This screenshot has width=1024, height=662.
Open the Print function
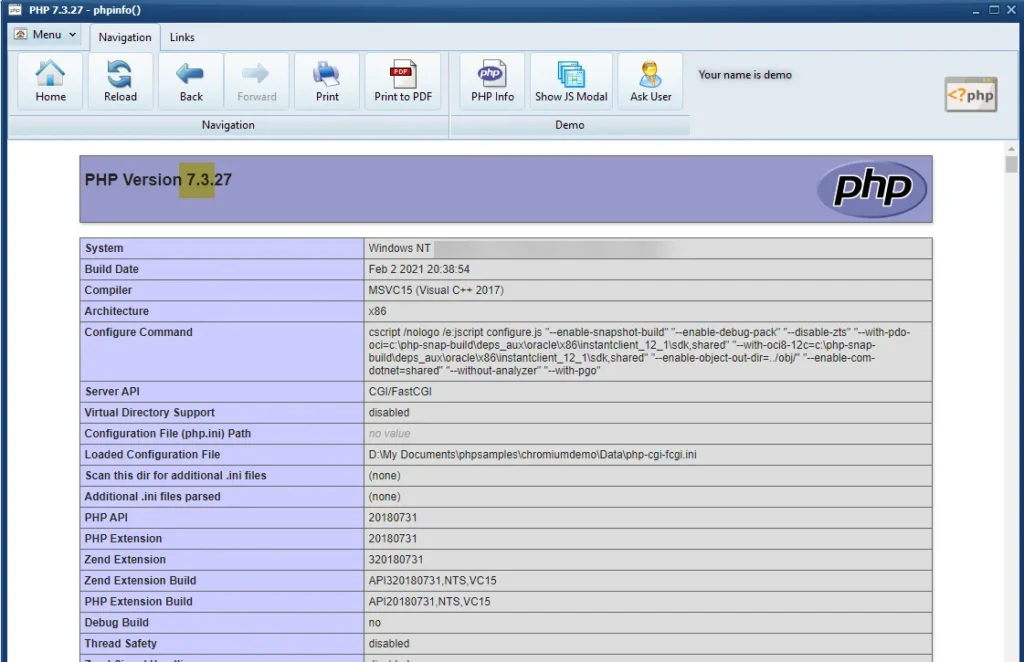click(x=327, y=81)
